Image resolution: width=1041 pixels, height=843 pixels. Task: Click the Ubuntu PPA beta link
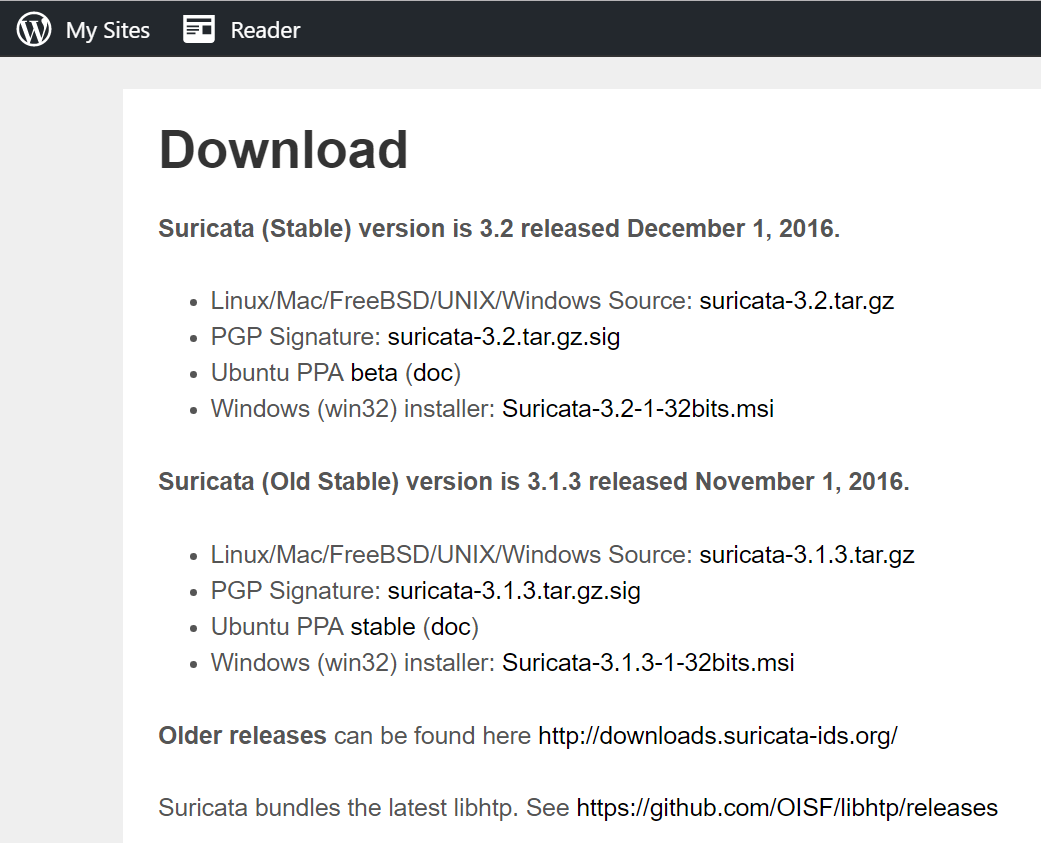pyautogui.click(x=374, y=373)
